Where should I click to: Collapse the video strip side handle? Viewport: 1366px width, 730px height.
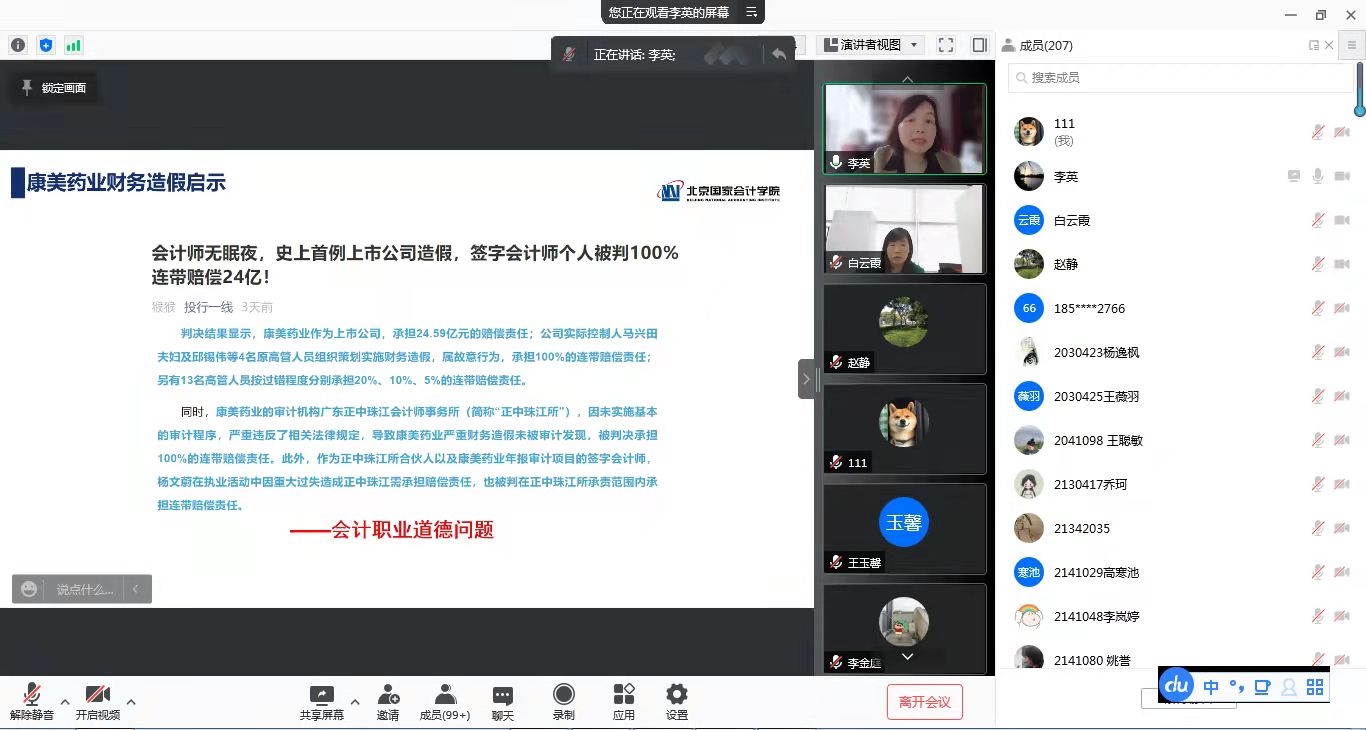point(806,379)
